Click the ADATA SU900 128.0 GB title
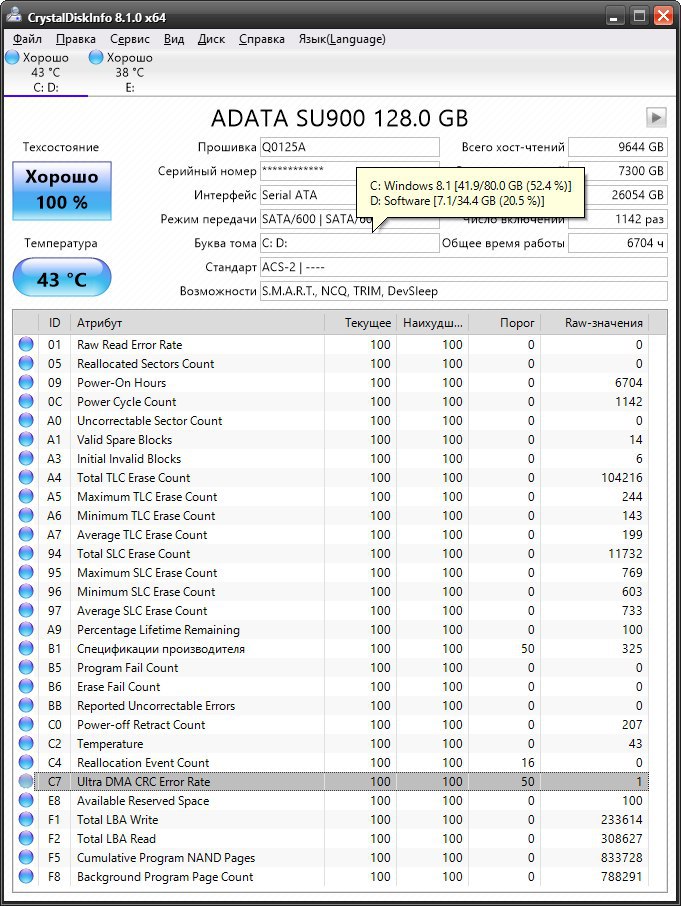 (x=340, y=118)
